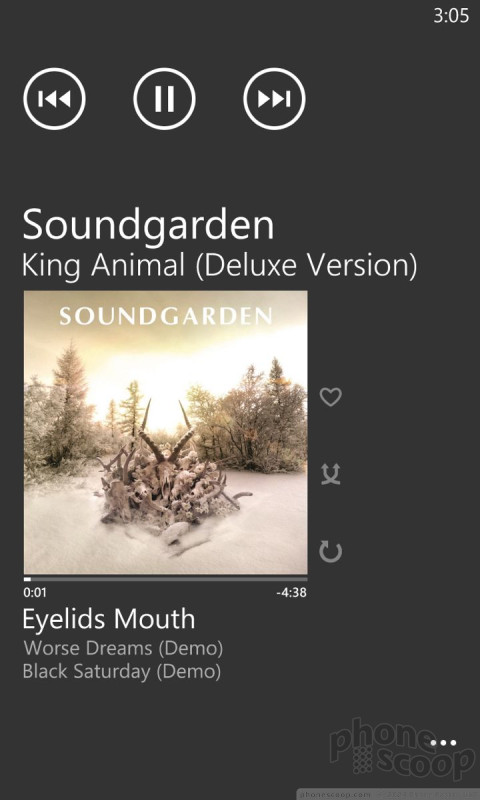The width and height of the screenshot is (480, 800).
Task: Tap the Soundgarden artist name
Action: pyautogui.click(x=148, y=224)
